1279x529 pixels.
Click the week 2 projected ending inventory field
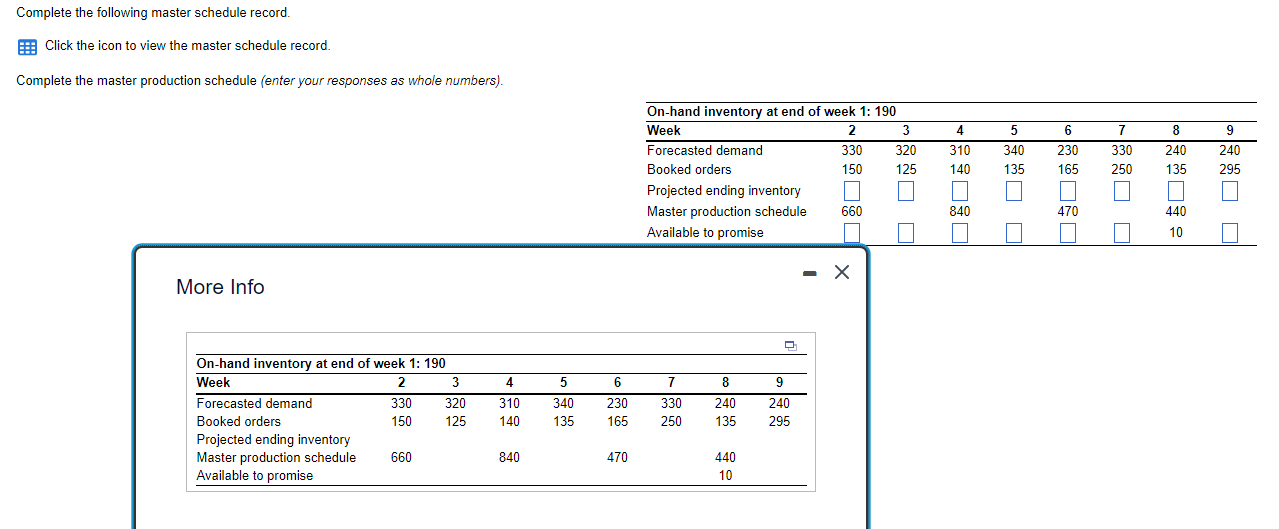852,191
